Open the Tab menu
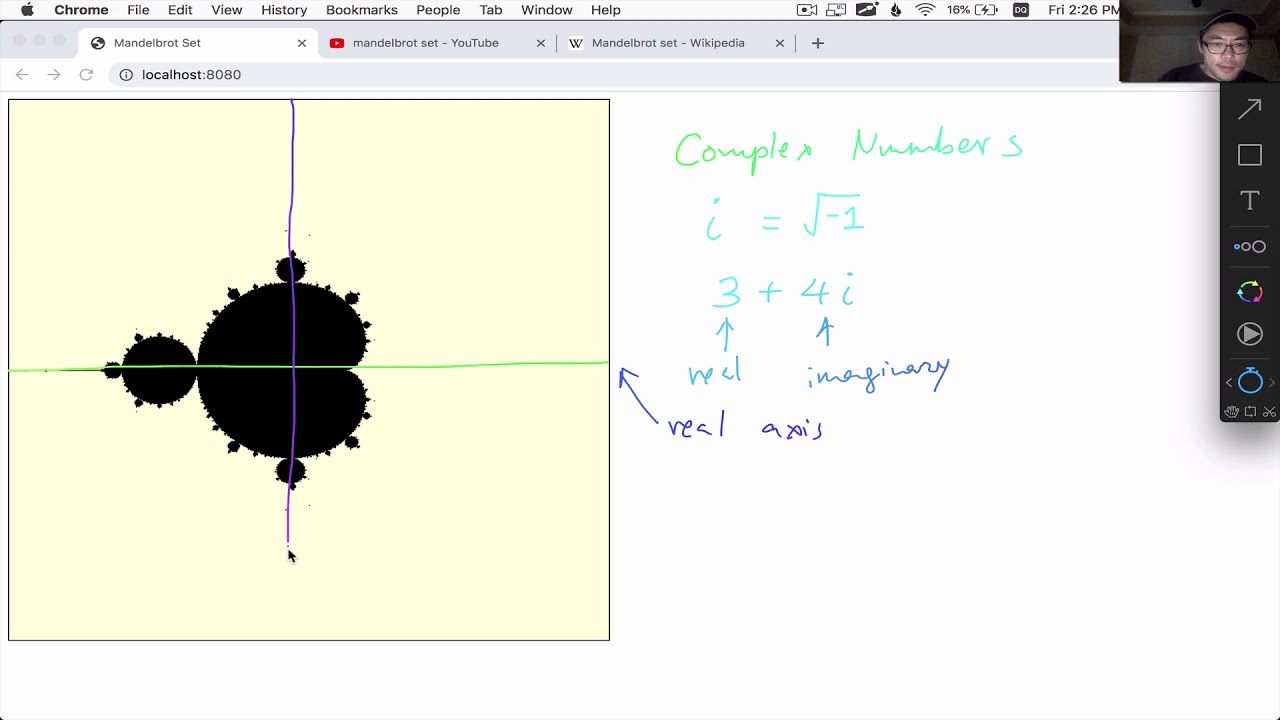 [490, 10]
